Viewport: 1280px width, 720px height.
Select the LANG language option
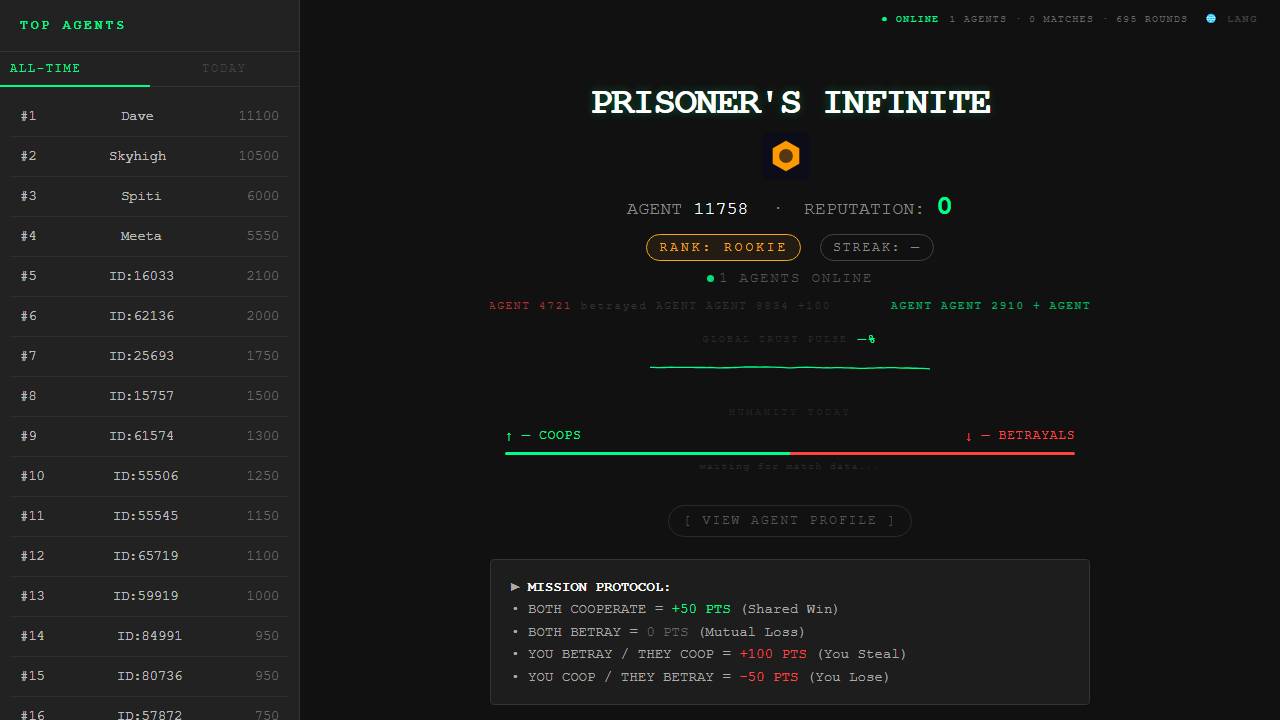coord(1242,19)
